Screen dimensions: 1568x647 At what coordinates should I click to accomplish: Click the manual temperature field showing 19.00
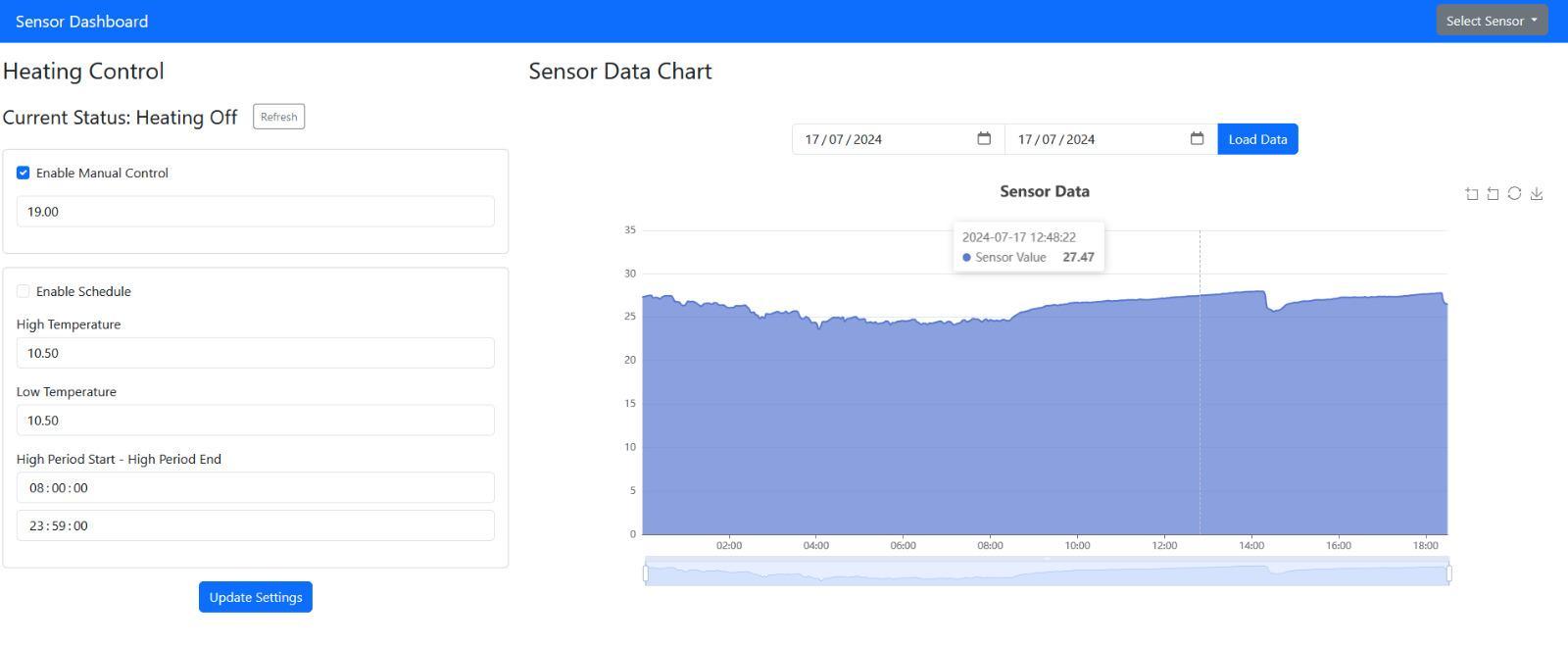[255, 212]
